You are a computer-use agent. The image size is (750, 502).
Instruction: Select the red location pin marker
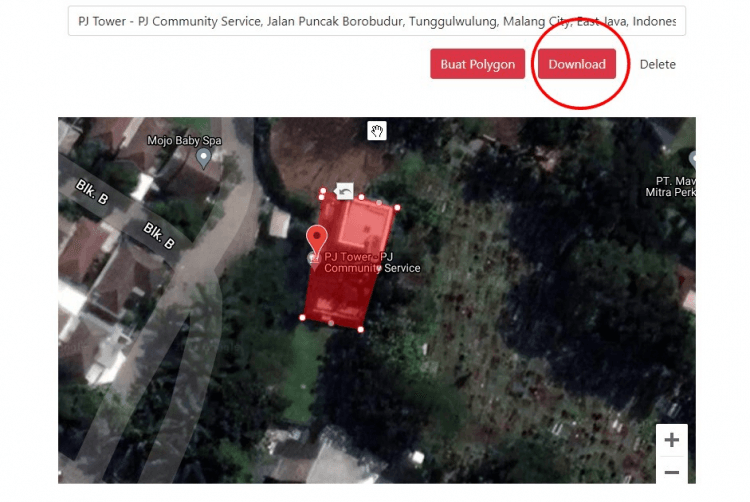[316, 242]
